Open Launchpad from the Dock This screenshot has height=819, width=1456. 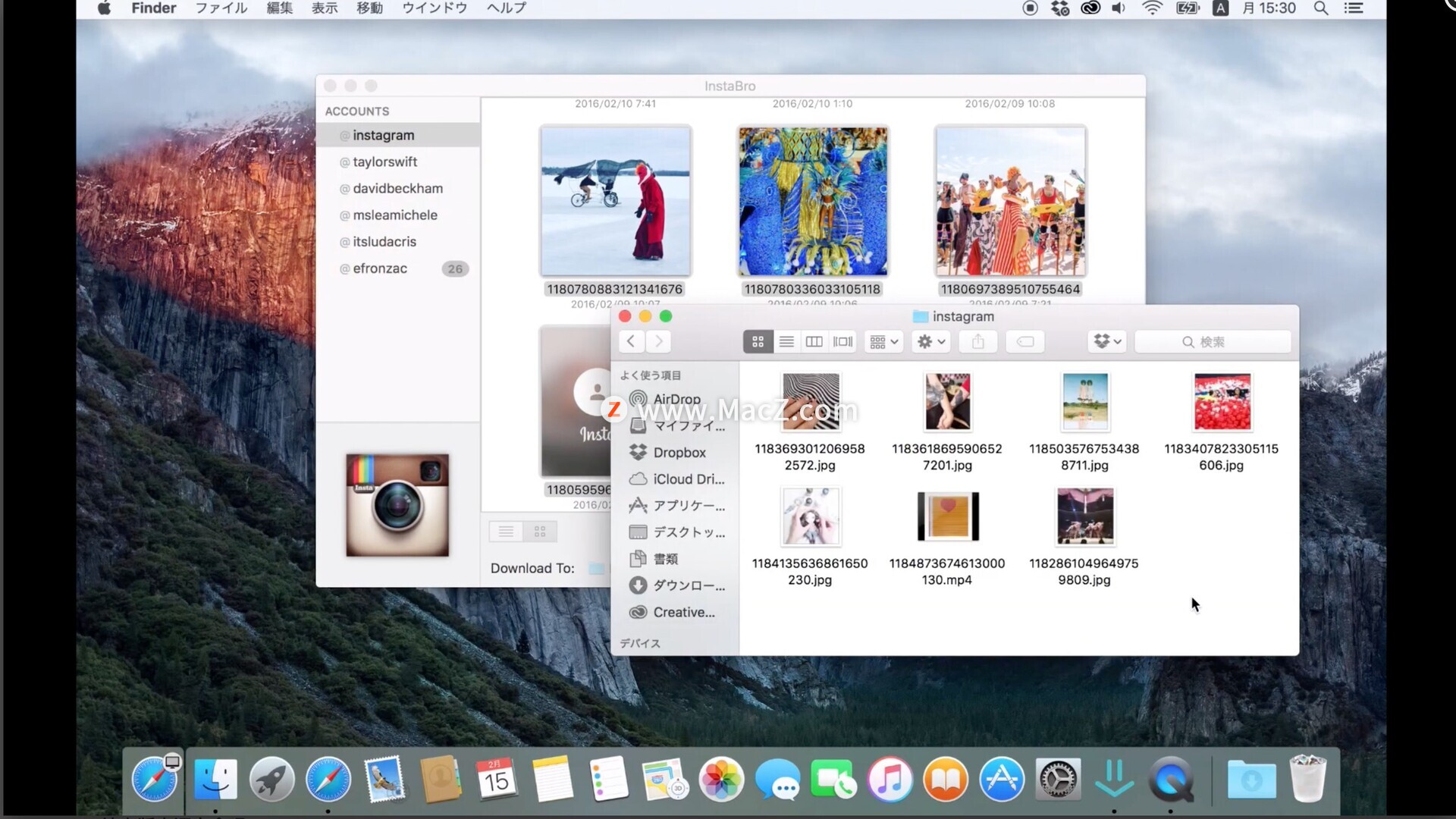point(271,779)
